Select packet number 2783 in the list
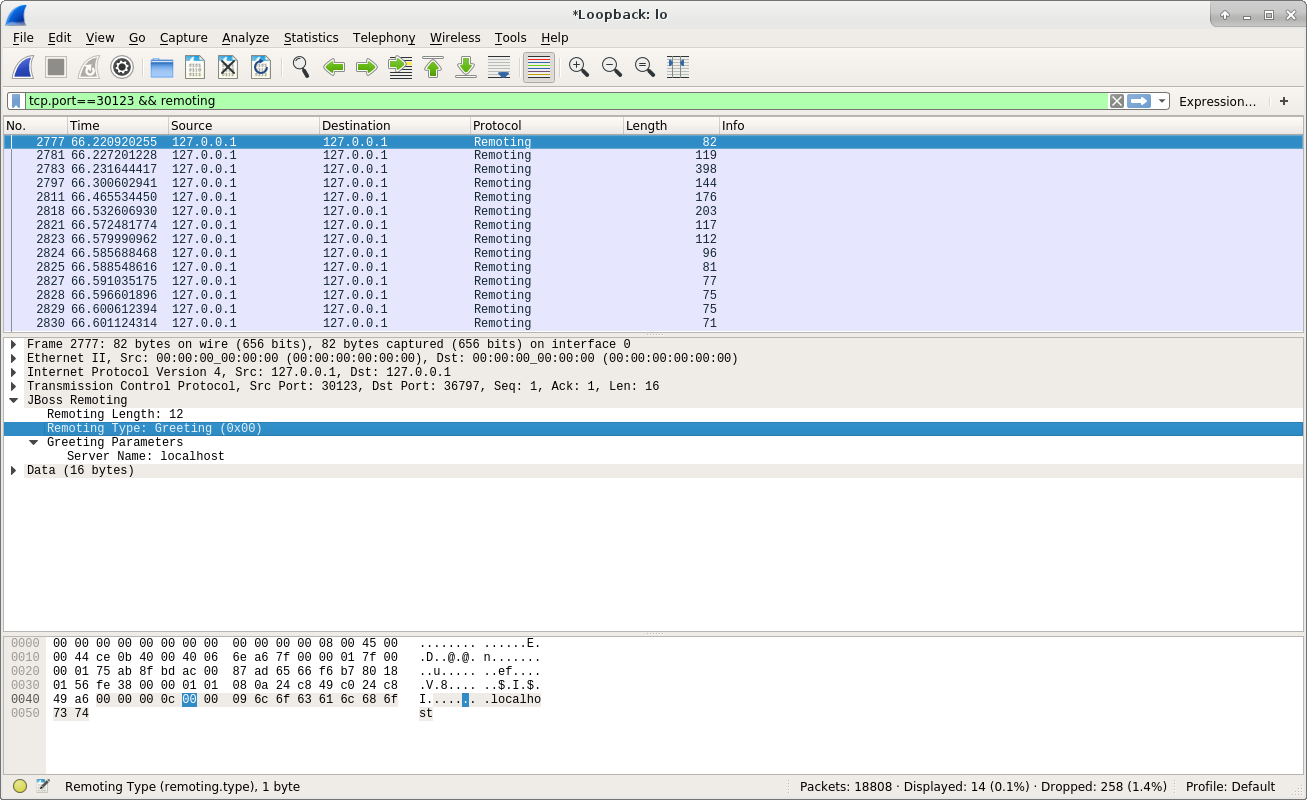The image size is (1307, 800). coord(653,169)
